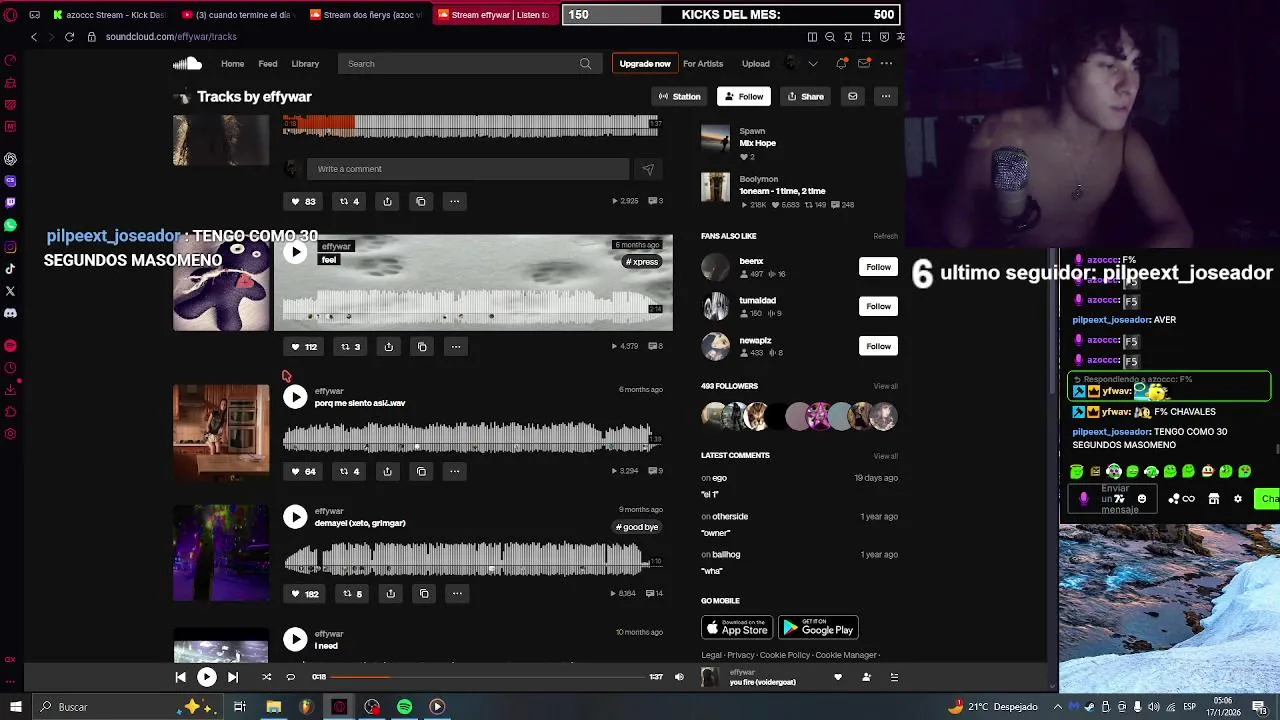This screenshot has width=1280, height=720.
Task: Follow beenx
Action: [878, 267]
